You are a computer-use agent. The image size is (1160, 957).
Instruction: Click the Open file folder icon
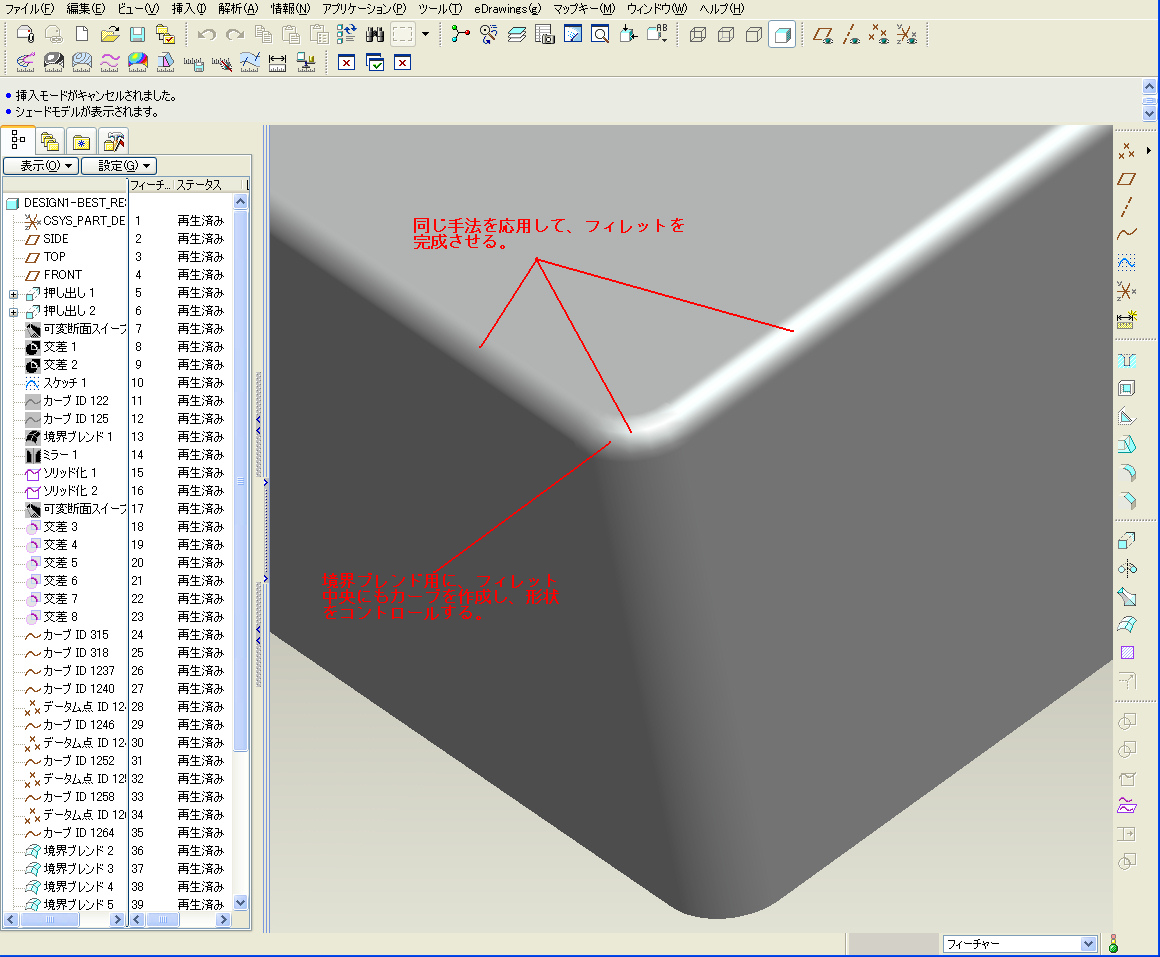point(111,35)
